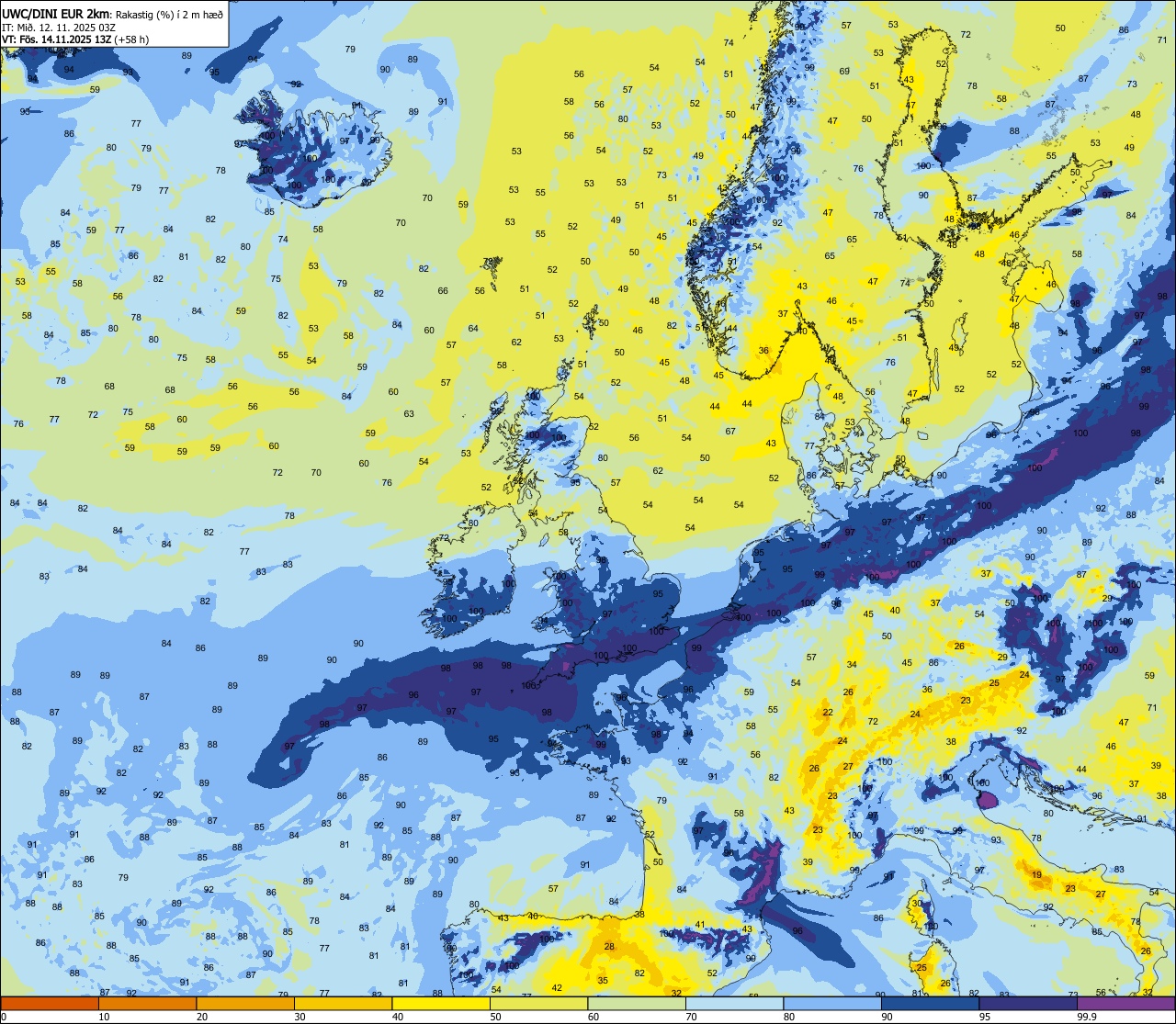
Task: Pick the 50–60 pale yellow scale segment
Action: click(538, 1004)
